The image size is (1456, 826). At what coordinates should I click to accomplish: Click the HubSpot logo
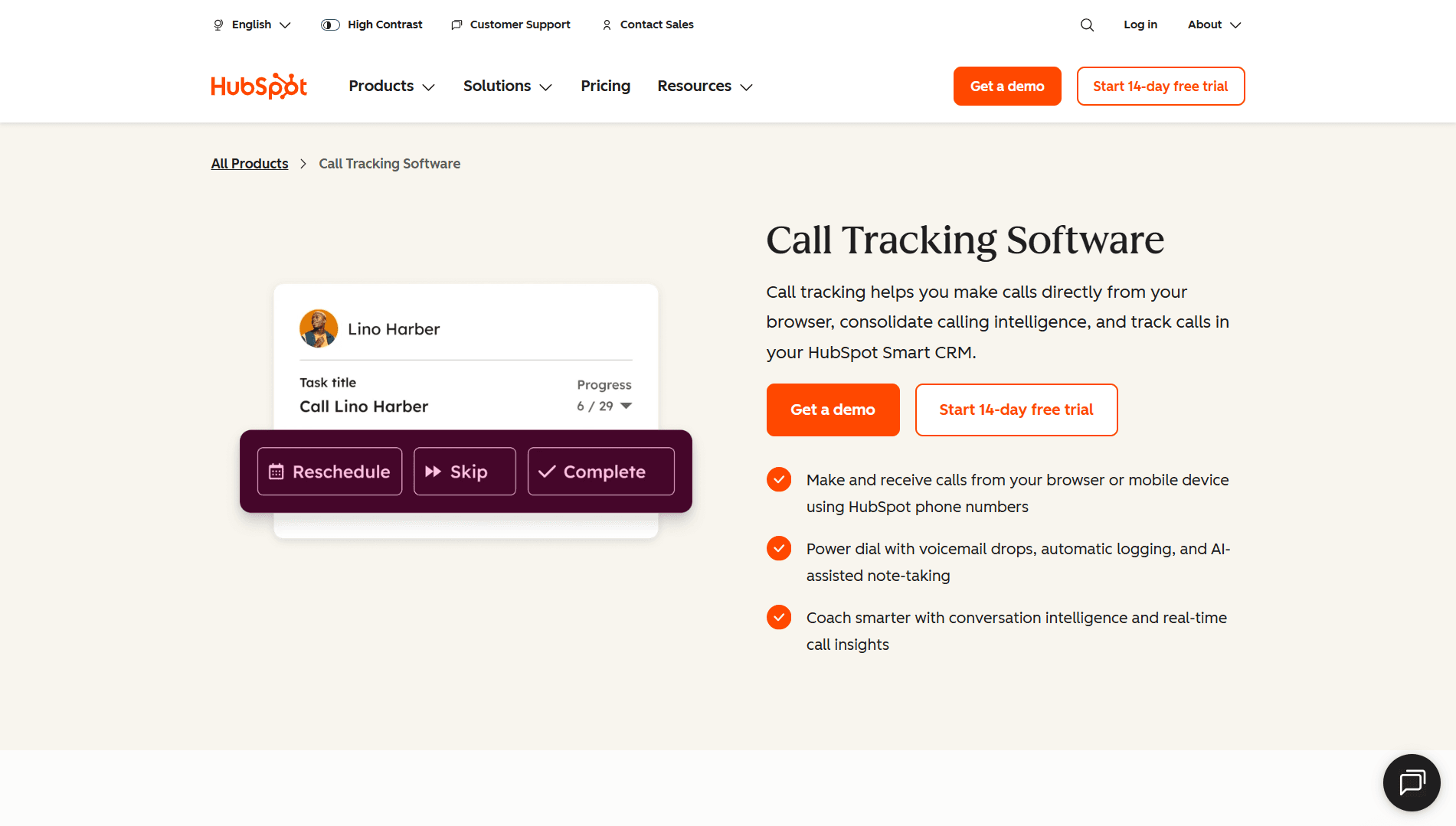pos(259,87)
